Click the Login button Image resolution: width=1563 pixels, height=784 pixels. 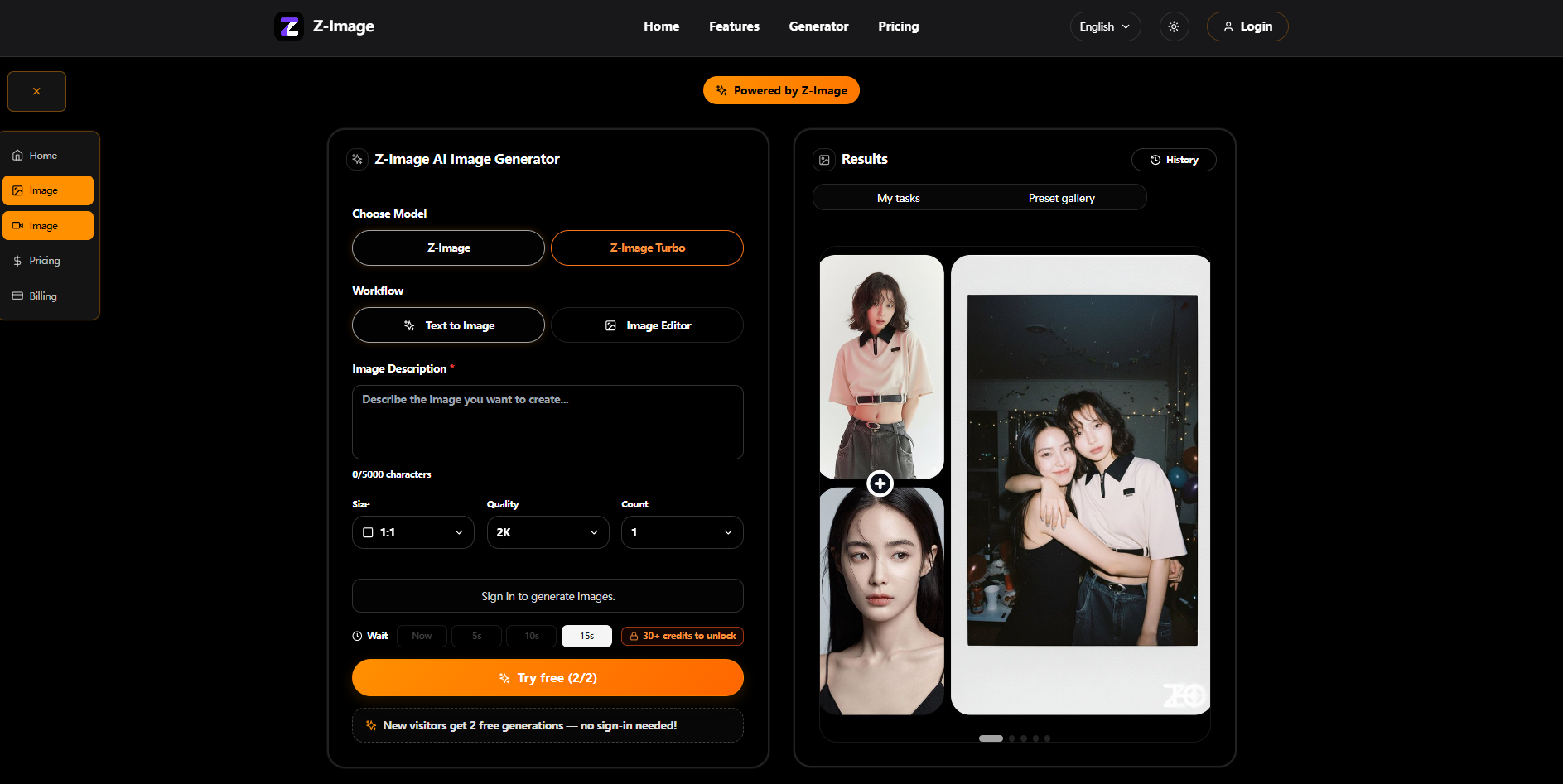point(1247,26)
